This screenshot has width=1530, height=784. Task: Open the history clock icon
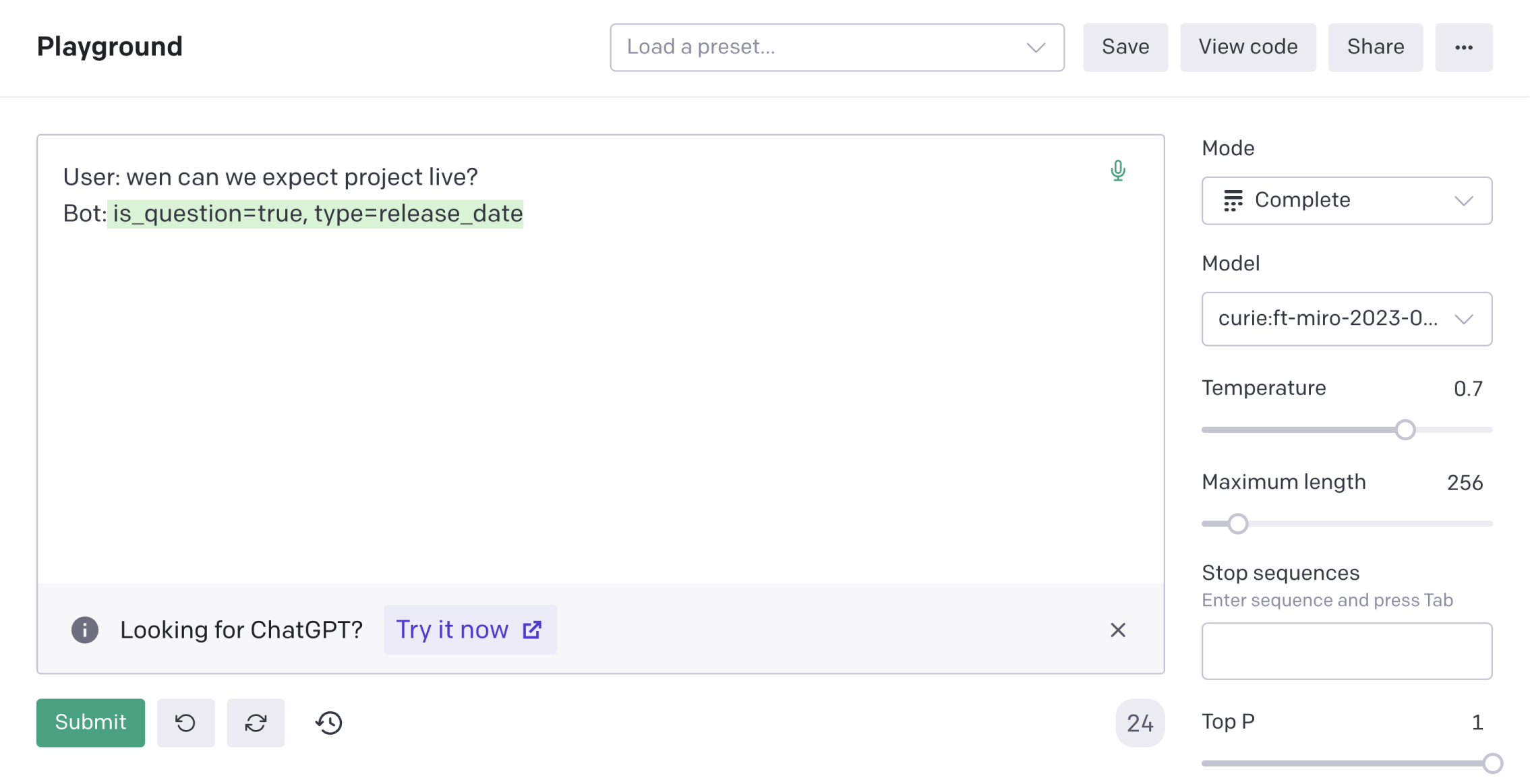pyautogui.click(x=329, y=723)
